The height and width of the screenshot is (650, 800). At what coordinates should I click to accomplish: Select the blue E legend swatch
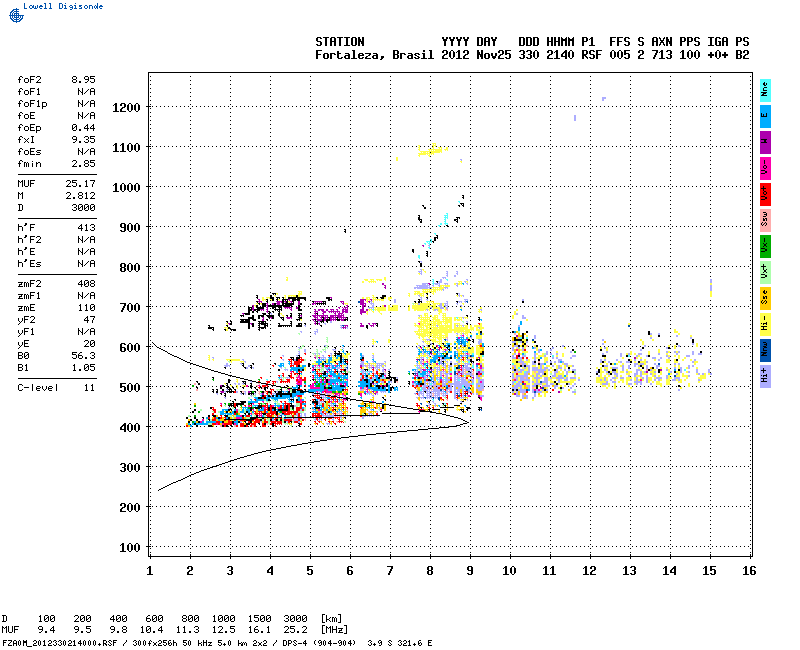[765, 116]
